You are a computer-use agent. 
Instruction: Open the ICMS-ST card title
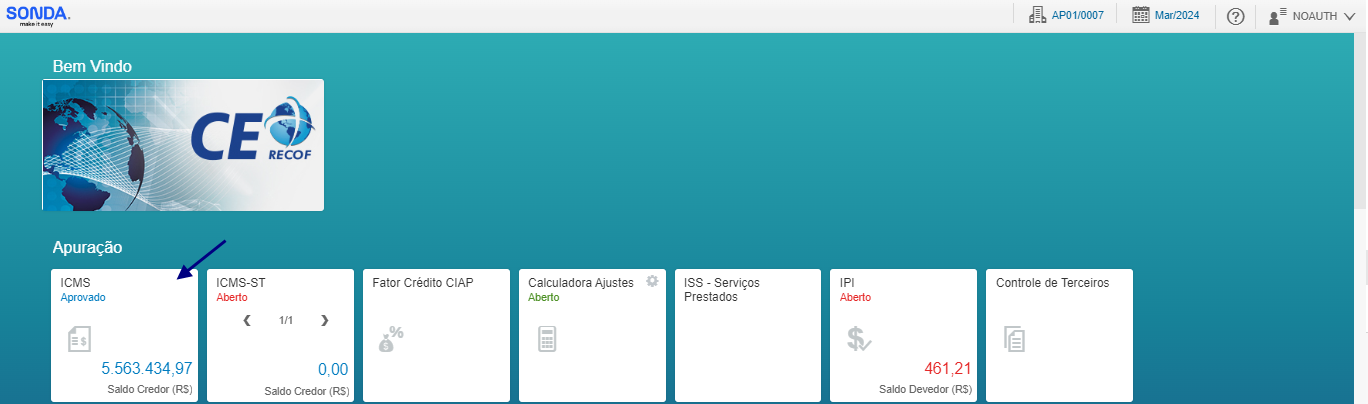241,283
